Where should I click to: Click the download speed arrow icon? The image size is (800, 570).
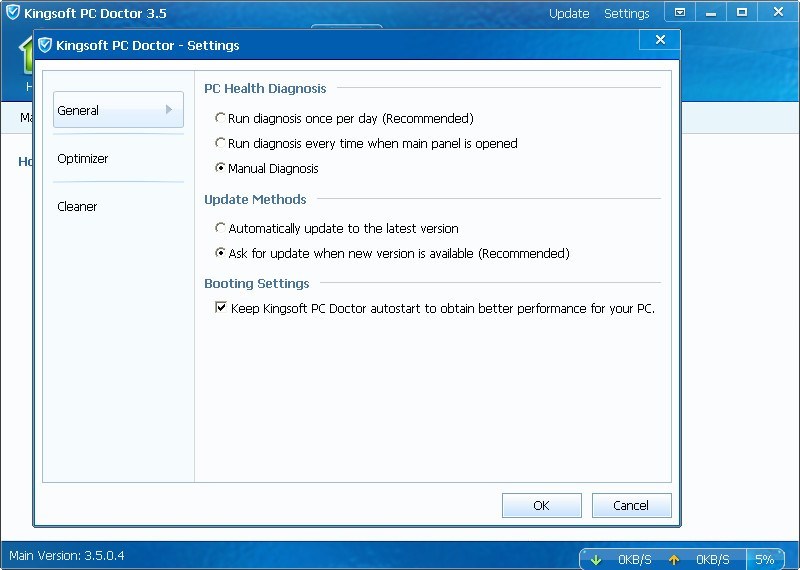595,560
